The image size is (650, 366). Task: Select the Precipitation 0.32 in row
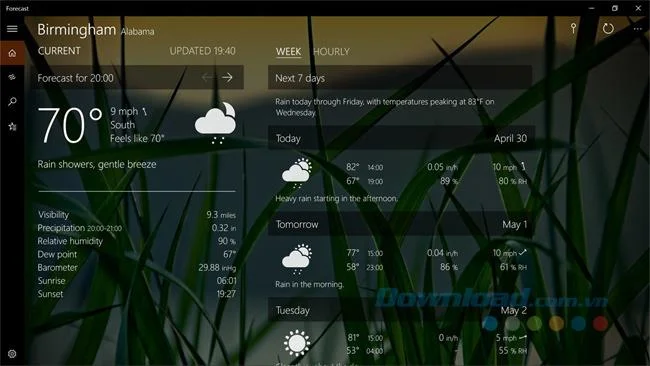(137, 228)
